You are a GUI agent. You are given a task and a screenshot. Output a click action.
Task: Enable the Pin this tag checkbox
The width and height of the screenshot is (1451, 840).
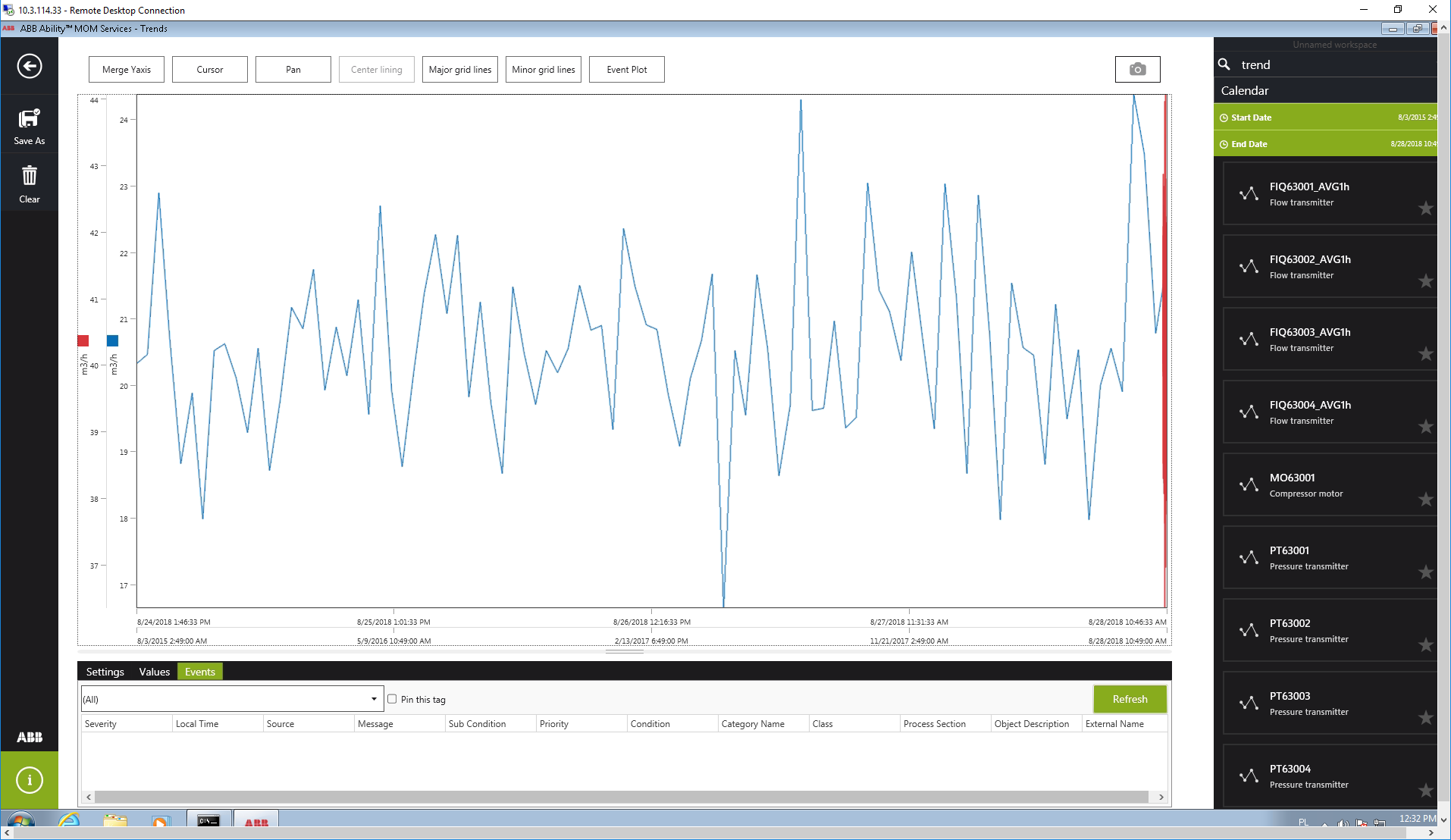click(392, 699)
